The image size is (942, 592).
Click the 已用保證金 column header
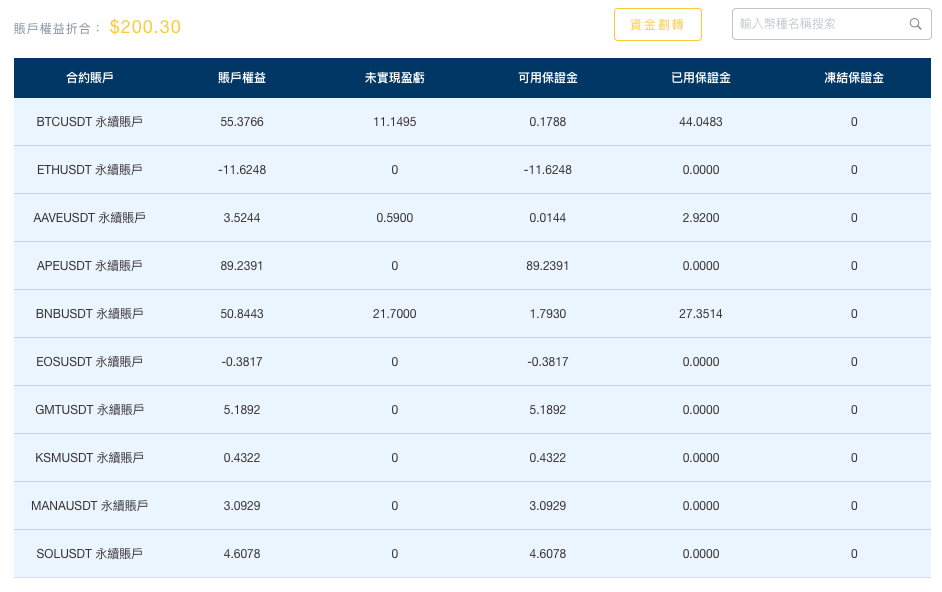click(x=700, y=78)
